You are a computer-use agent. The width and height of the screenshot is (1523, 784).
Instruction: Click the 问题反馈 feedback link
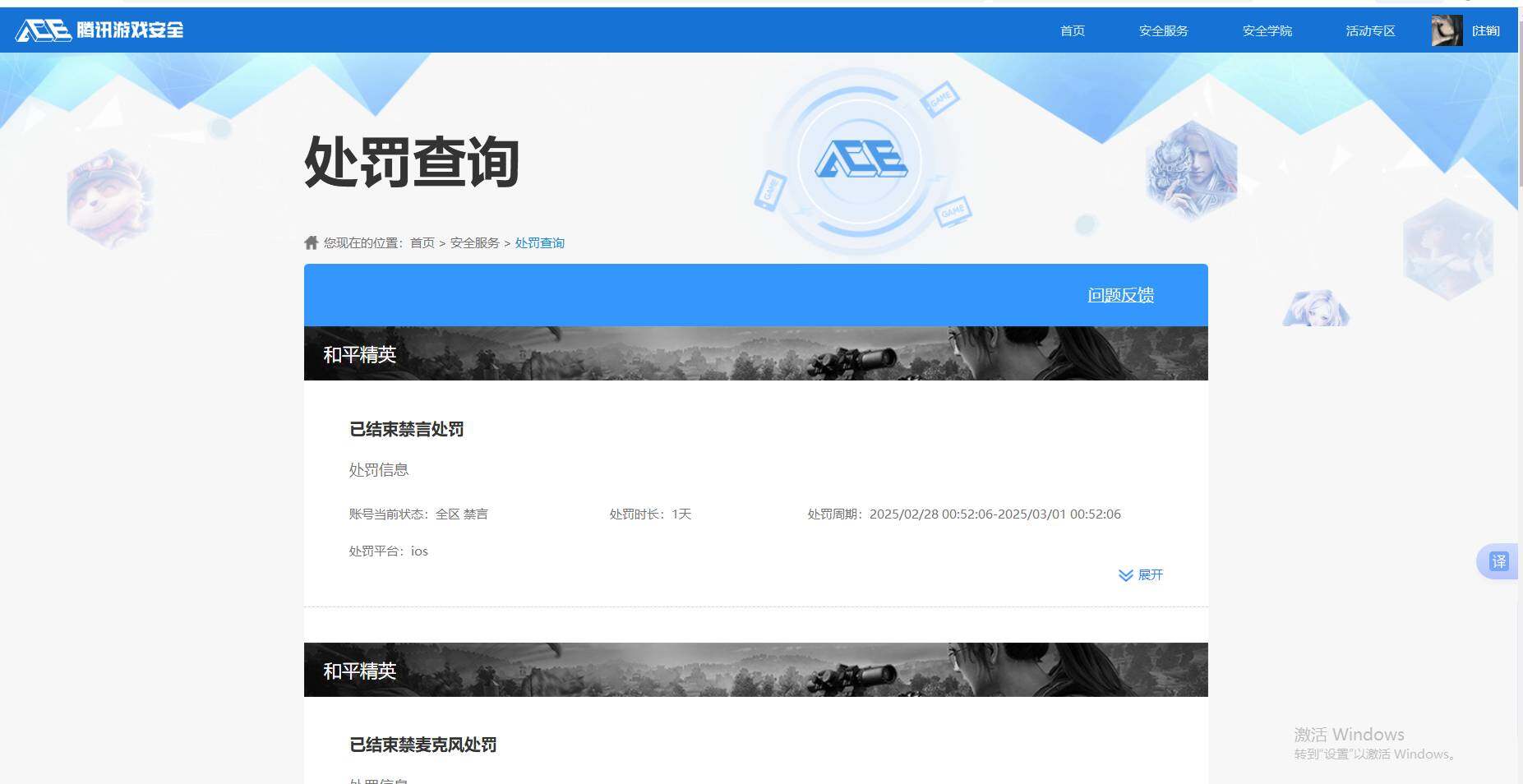(1119, 294)
